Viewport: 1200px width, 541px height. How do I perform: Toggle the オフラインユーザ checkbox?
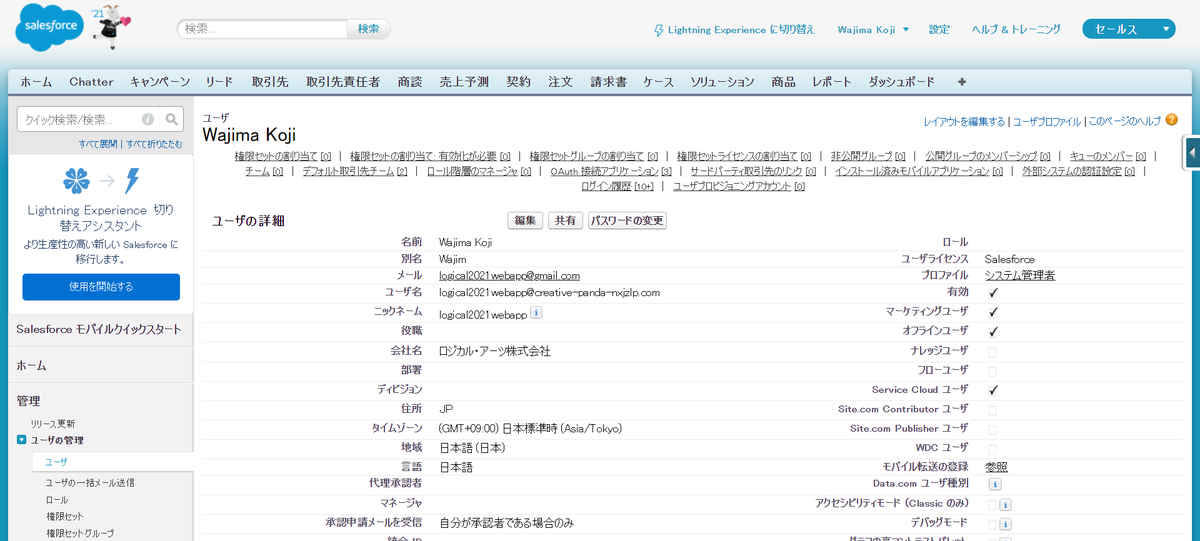pos(993,331)
